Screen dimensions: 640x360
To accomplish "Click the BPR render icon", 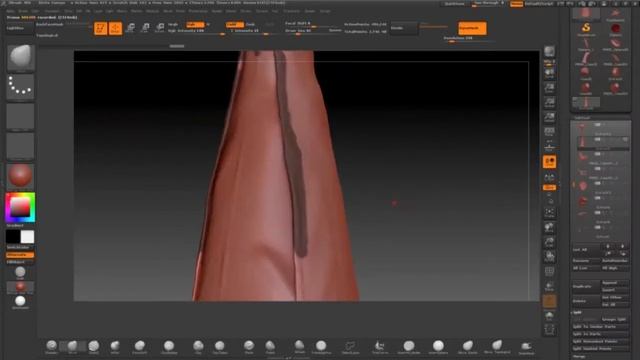I will (549, 51).
